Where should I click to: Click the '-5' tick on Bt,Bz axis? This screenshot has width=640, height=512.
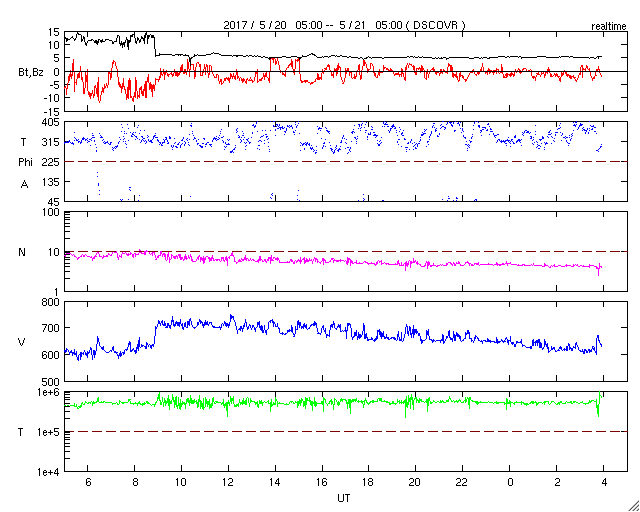click(56, 85)
